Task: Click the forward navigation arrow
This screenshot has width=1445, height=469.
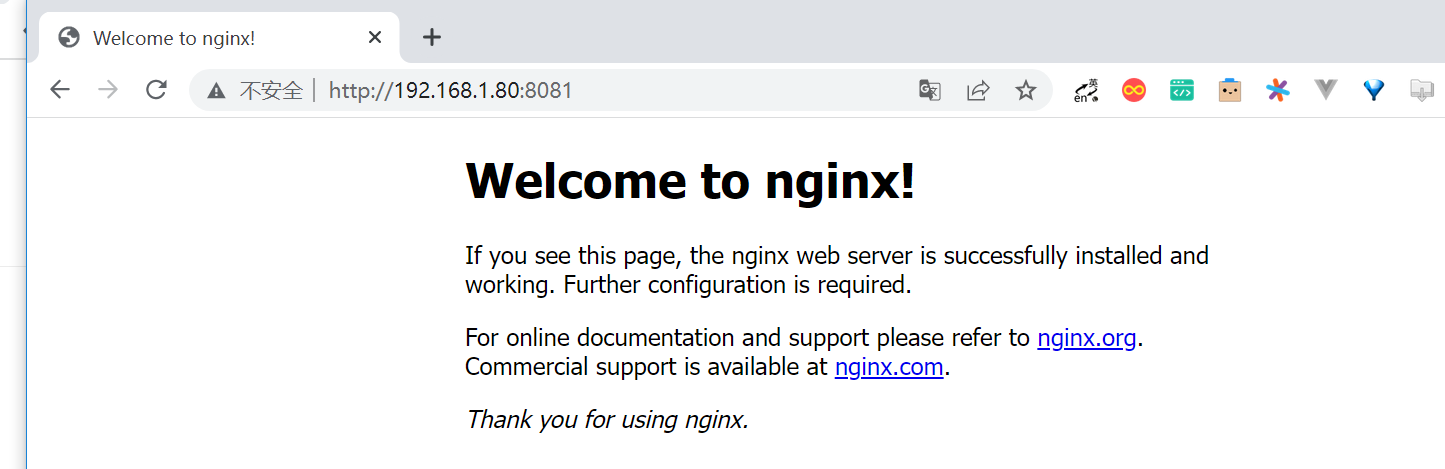Action: click(108, 90)
